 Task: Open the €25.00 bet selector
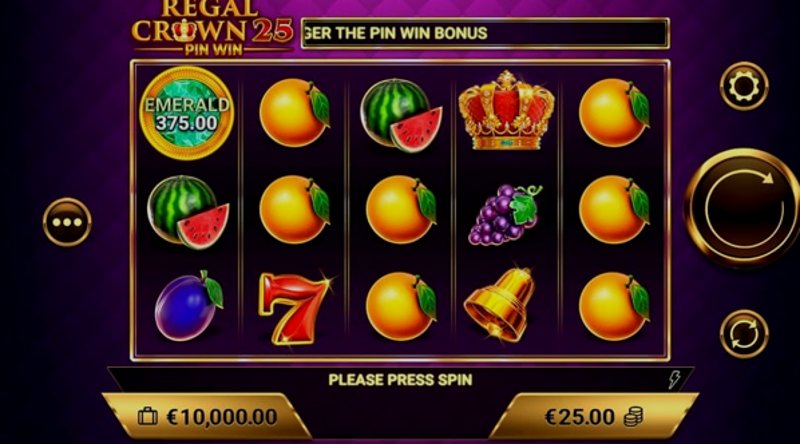point(594,417)
